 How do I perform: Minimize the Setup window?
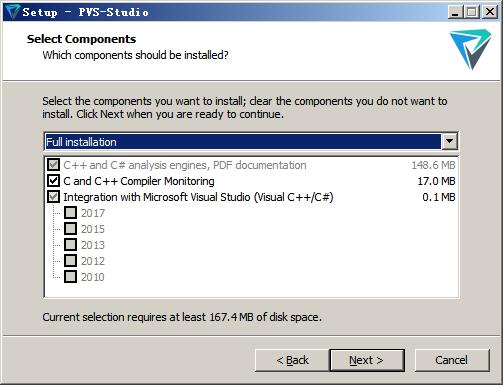pyautogui.click(x=454, y=12)
